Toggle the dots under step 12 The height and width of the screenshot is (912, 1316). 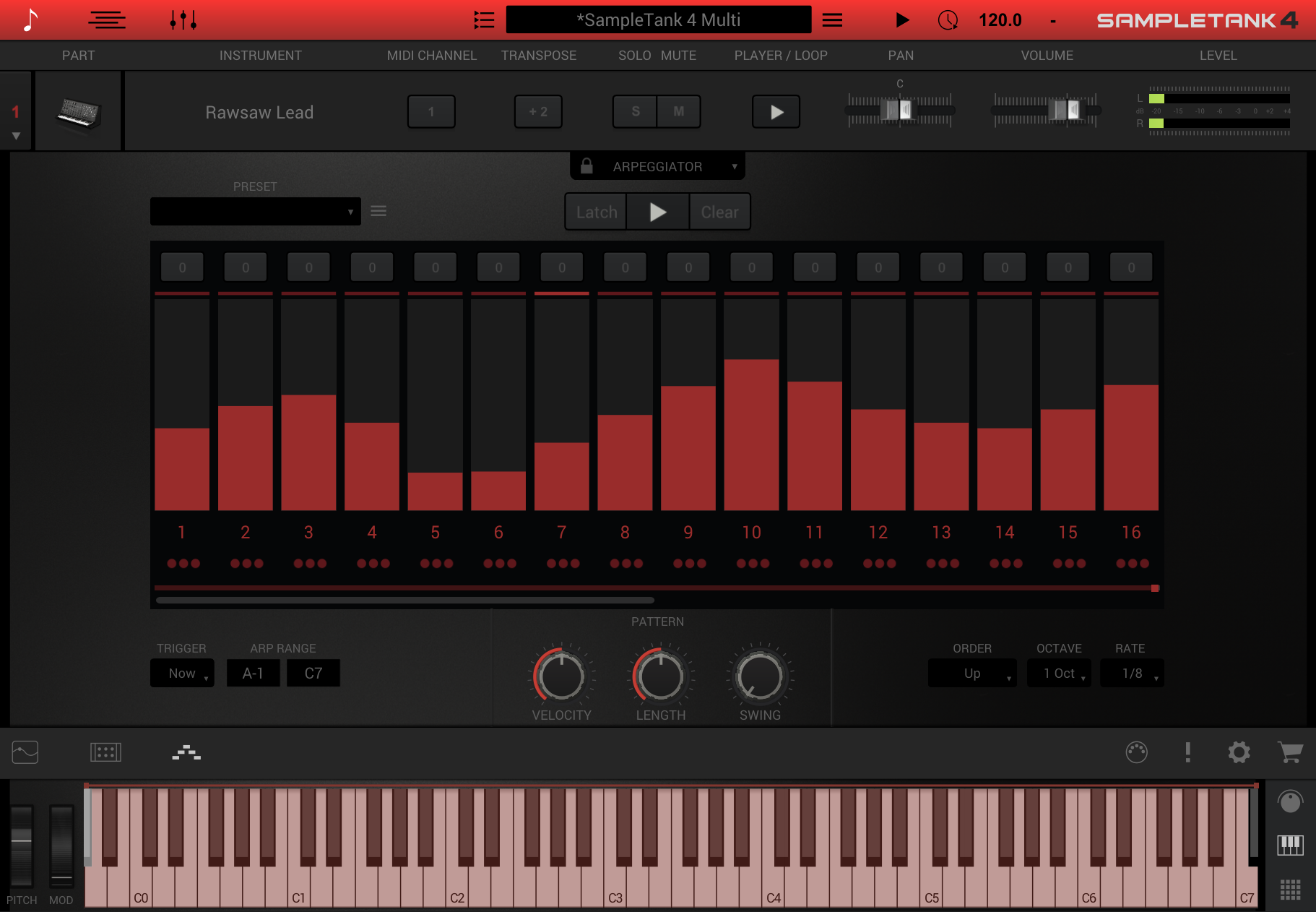(879, 563)
